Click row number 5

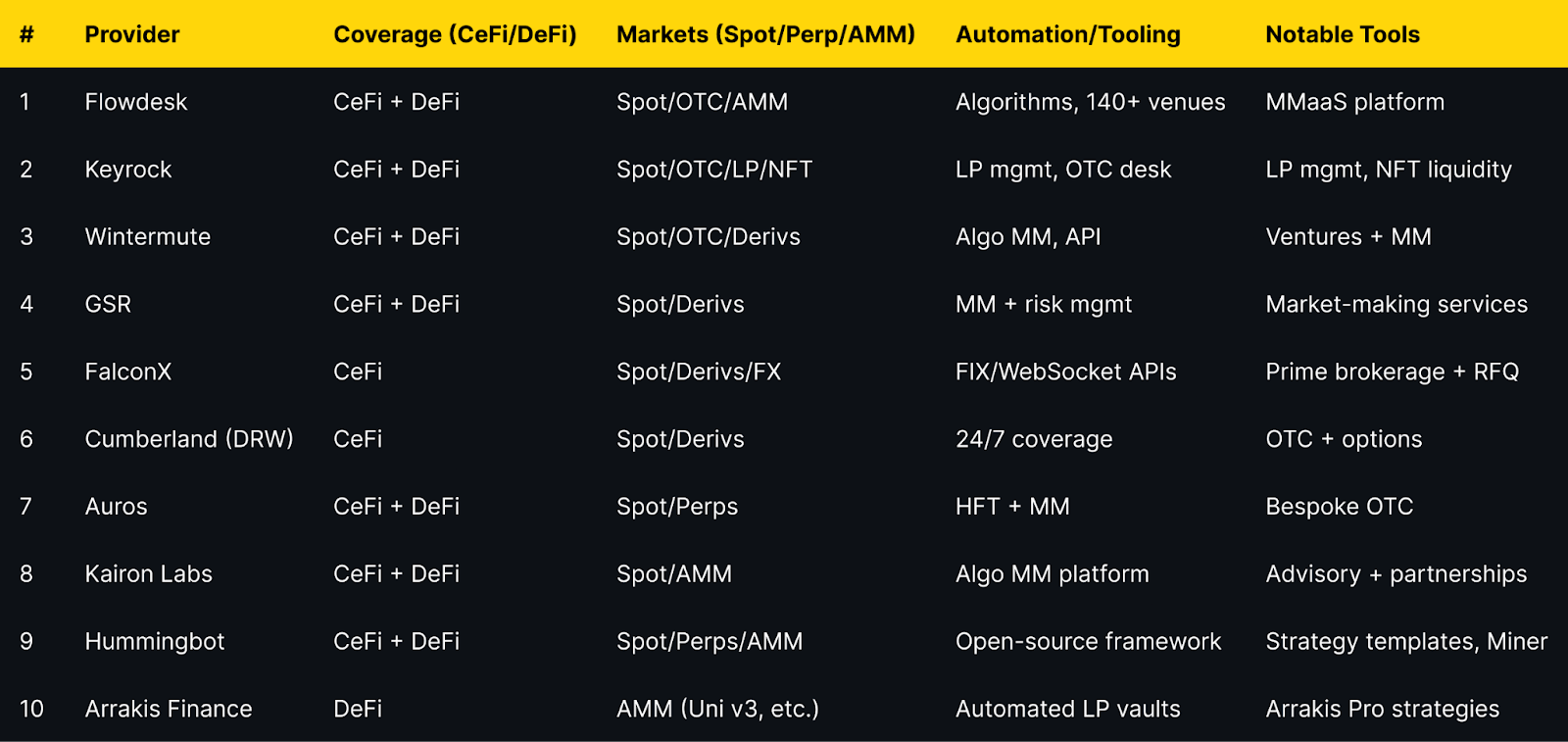26,372
